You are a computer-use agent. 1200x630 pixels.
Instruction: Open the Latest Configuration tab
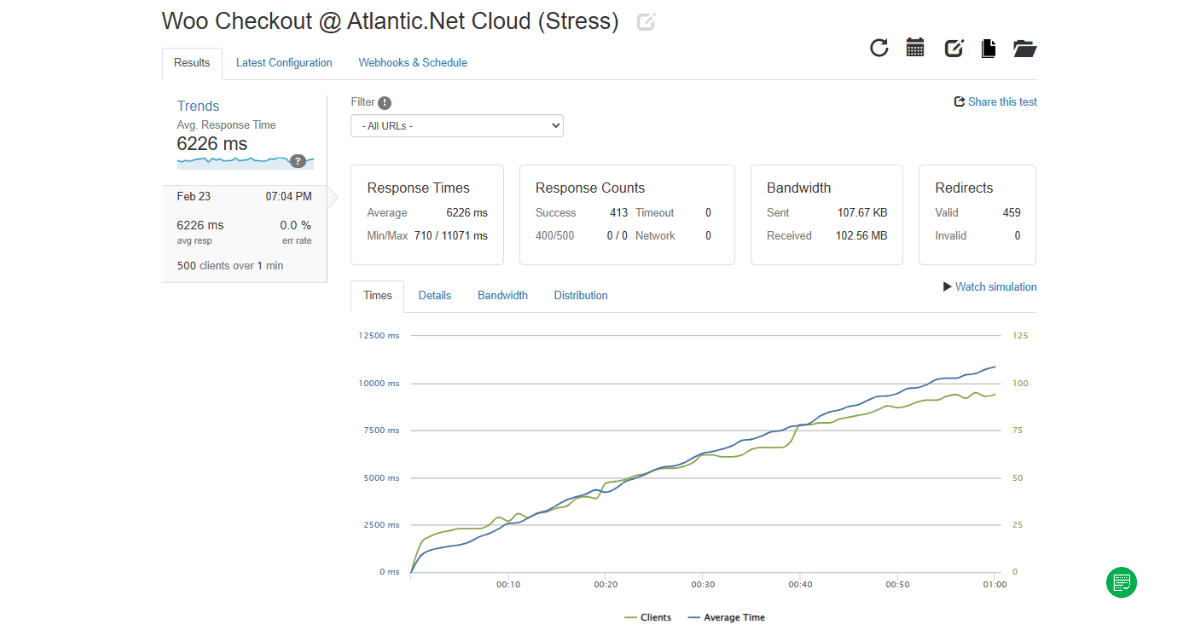click(x=284, y=63)
